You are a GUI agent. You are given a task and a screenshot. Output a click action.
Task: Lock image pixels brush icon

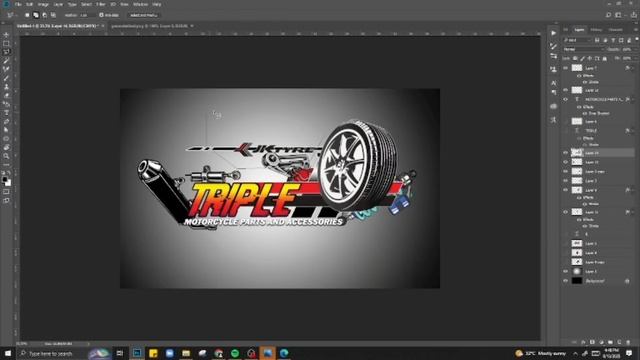582,58
